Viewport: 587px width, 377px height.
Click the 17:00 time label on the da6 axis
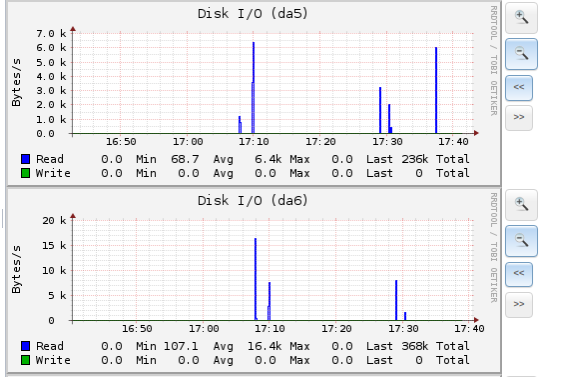204,329
